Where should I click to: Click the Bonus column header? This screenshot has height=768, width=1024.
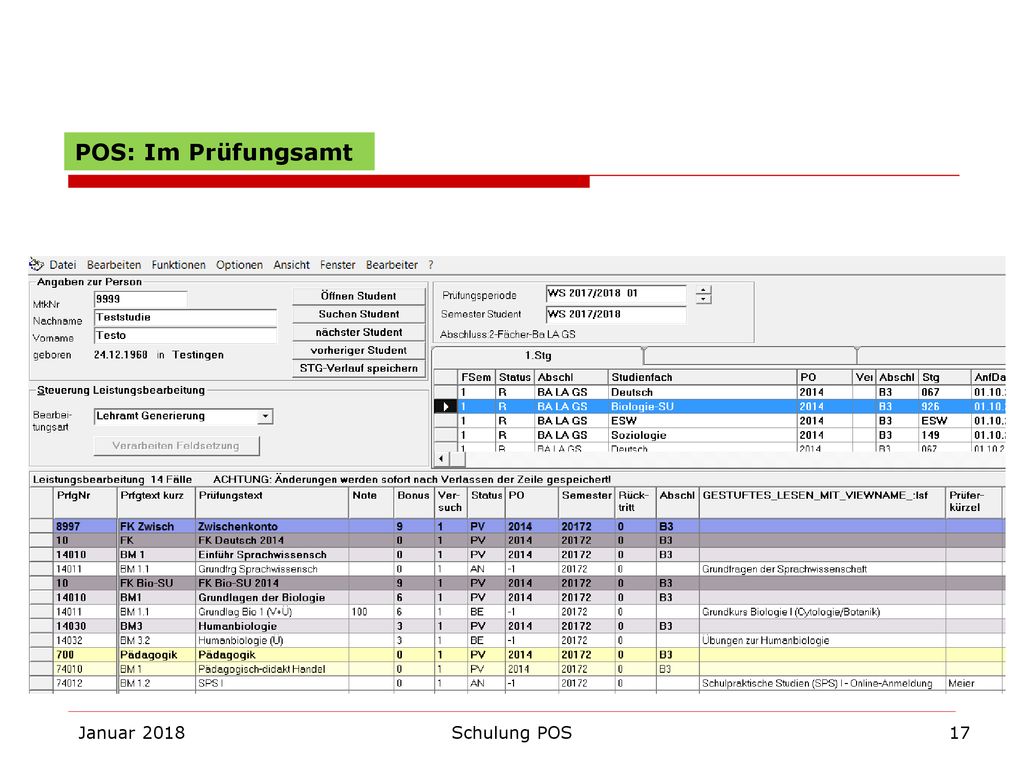coord(413,502)
